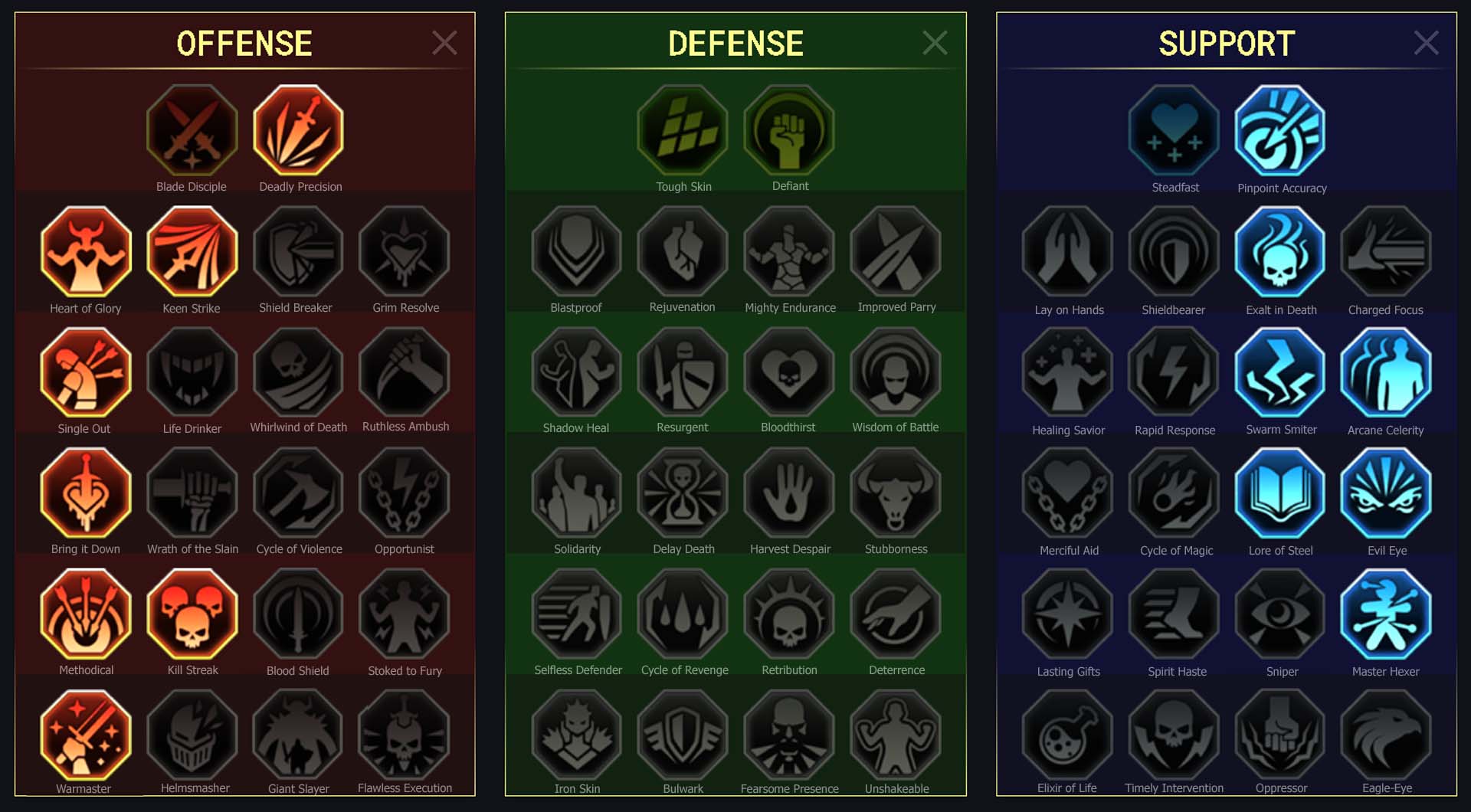Select the Deadly Precision mastery icon
This screenshot has width=1471, height=812.
click(x=298, y=130)
